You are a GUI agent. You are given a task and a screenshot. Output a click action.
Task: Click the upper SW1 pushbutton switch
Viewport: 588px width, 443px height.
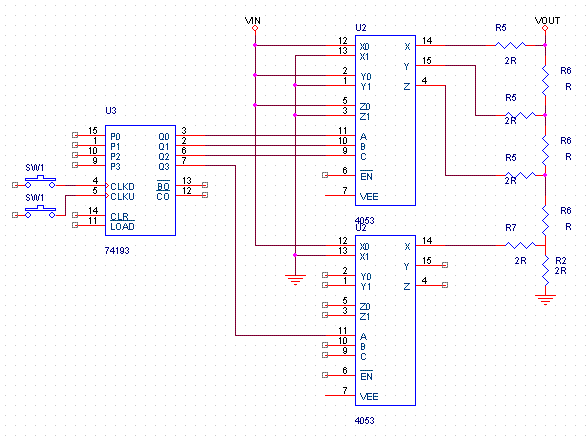point(40,181)
